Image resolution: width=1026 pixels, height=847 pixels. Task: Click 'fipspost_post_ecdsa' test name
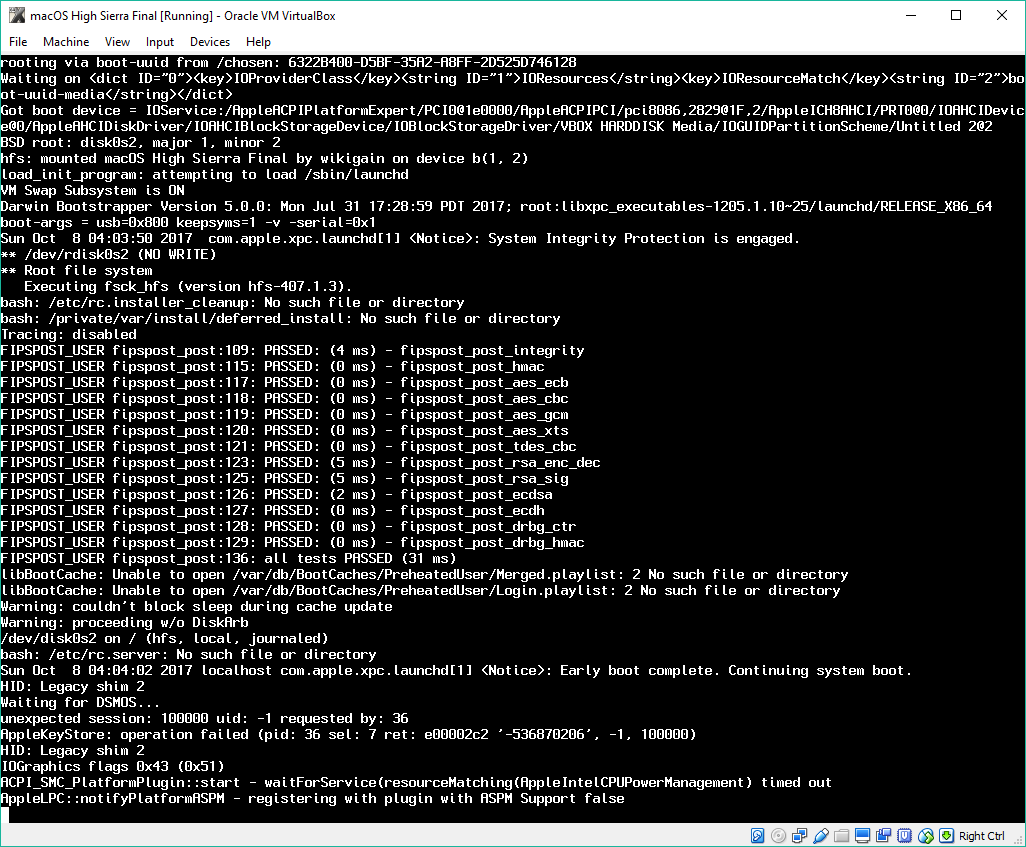tap(476, 494)
